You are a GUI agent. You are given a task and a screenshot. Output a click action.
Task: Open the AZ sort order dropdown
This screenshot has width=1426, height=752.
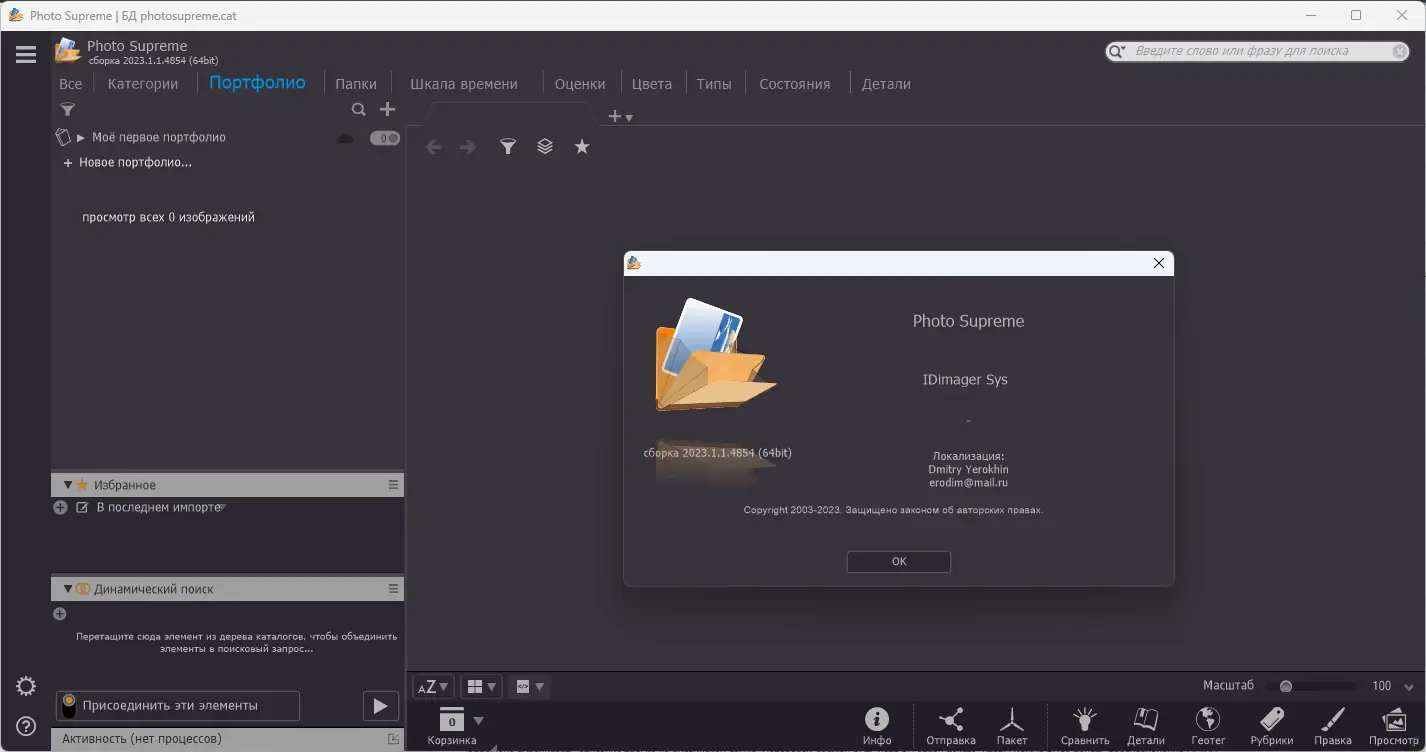tap(432, 686)
